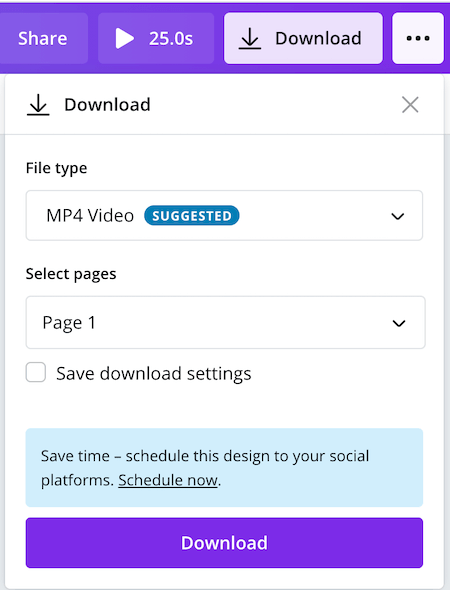The image size is (450, 590).
Task: Follow the Schedule now link
Action: [x=168, y=481]
